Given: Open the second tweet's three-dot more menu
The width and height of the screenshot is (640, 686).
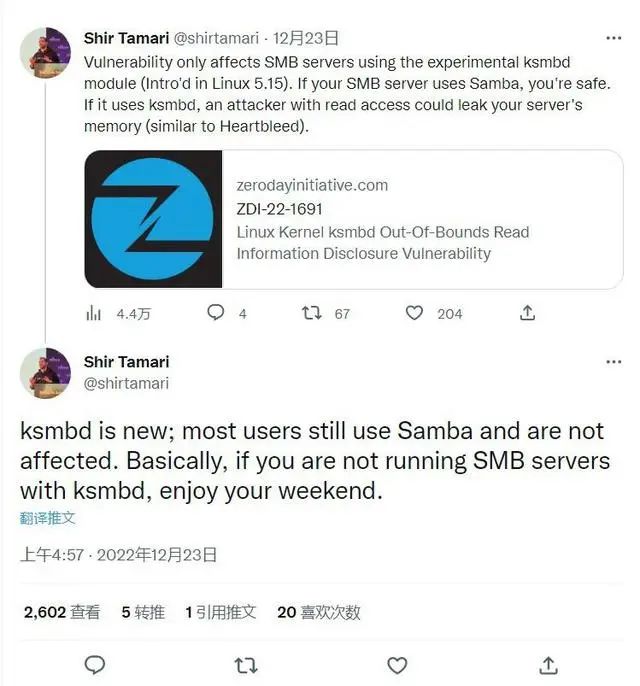Looking at the screenshot, I should tap(613, 361).
